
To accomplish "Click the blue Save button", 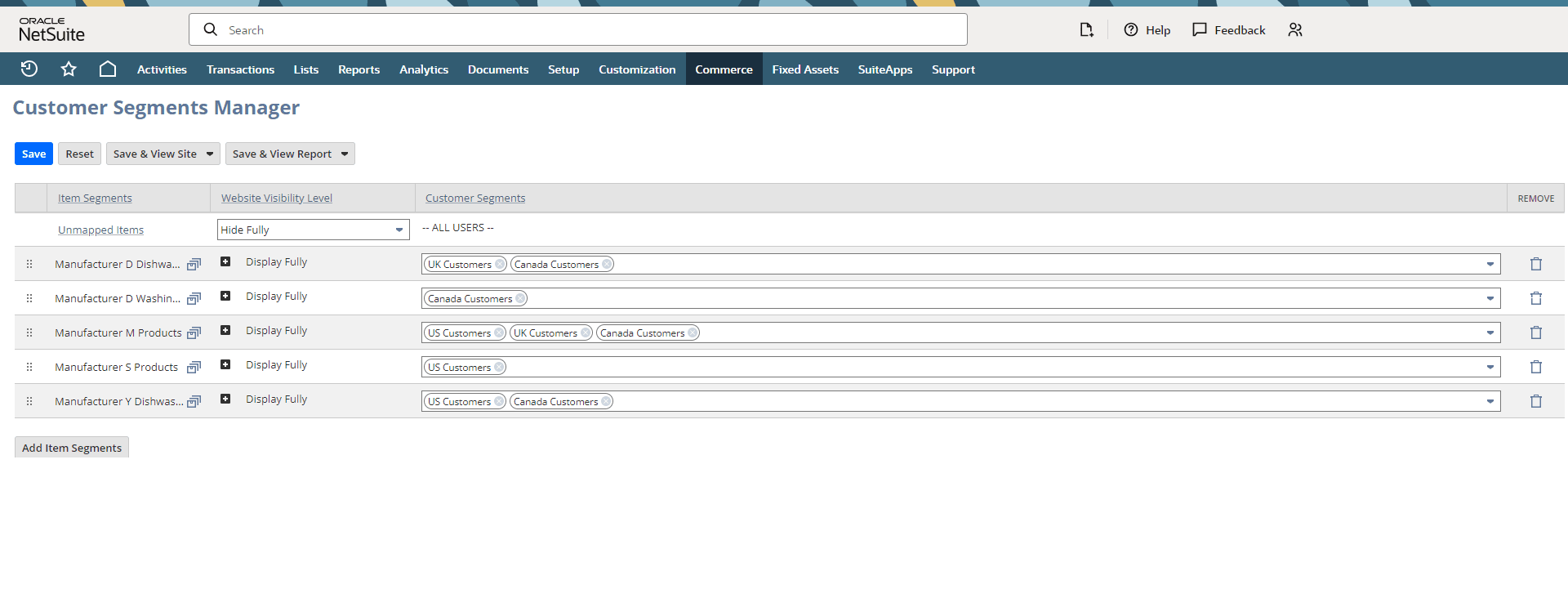I will [33, 154].
